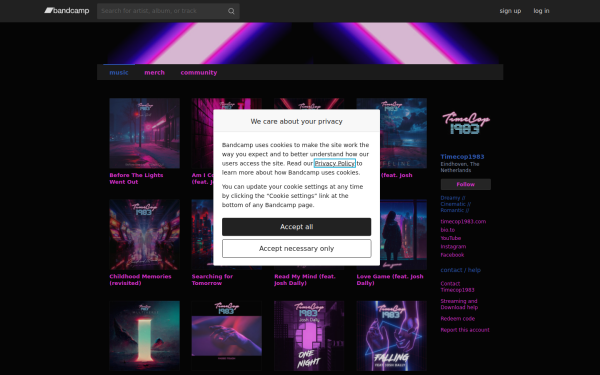Screen dimensions: 600x375
Task: Open Before The Lights Went Out album cover
Action: pos(144,133)
